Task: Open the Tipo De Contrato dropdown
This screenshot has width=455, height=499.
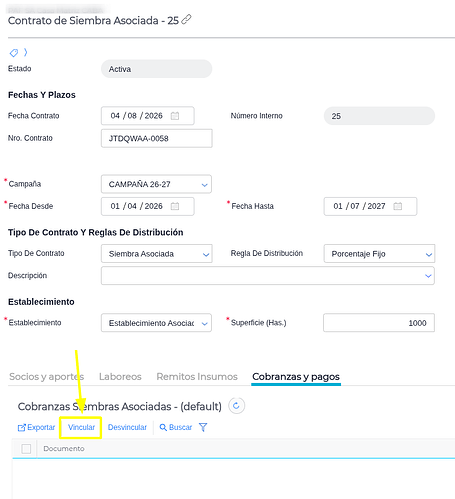Action: [157, 254]
